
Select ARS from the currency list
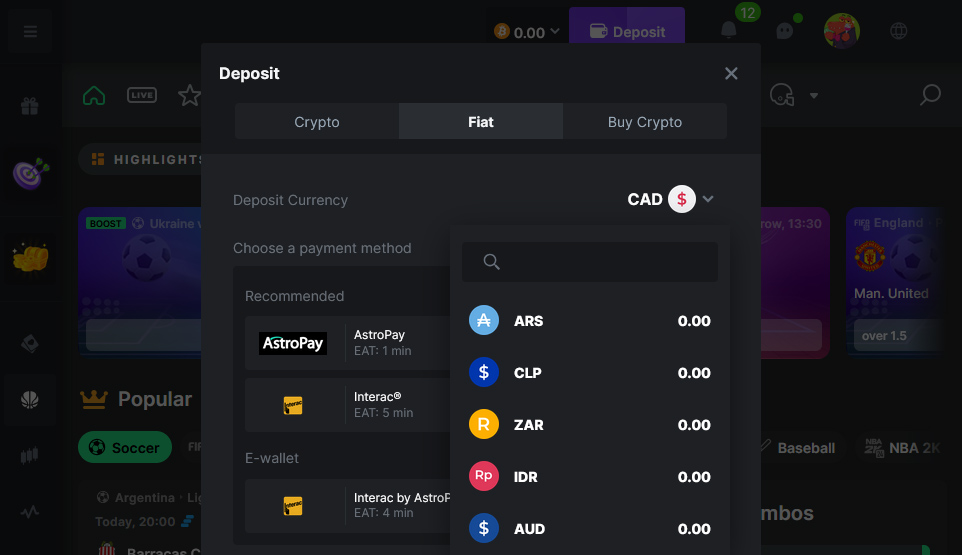pos(590,321)
